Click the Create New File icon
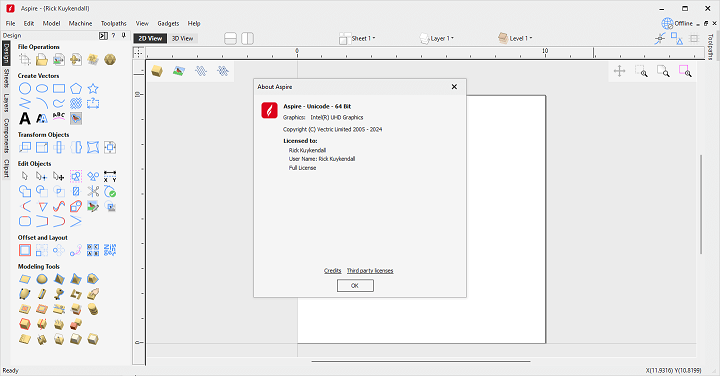The width and height of the screenshot is (720, 376). [x=25, y=59]
